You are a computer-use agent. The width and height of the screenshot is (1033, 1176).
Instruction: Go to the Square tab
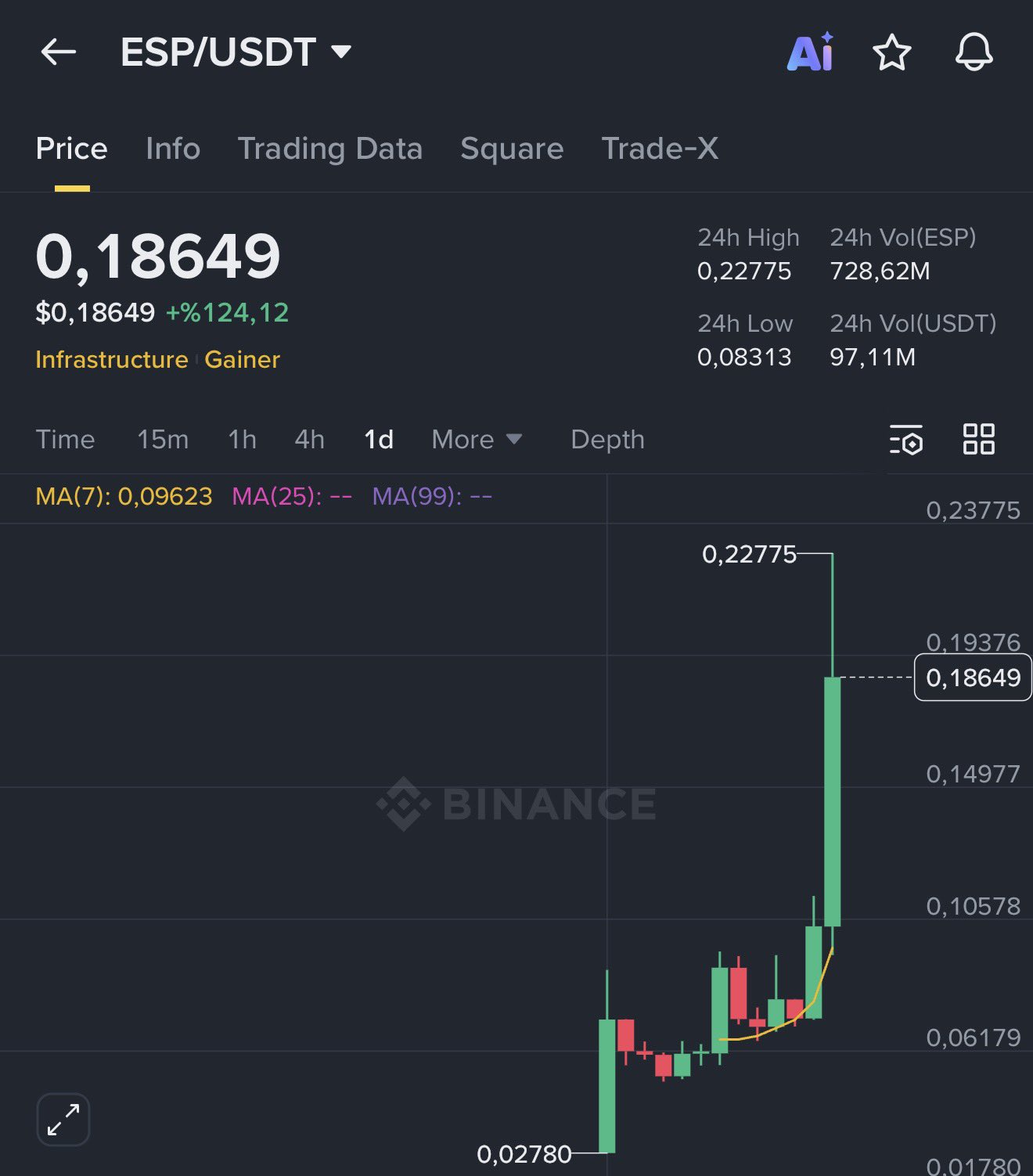(512, 149)
